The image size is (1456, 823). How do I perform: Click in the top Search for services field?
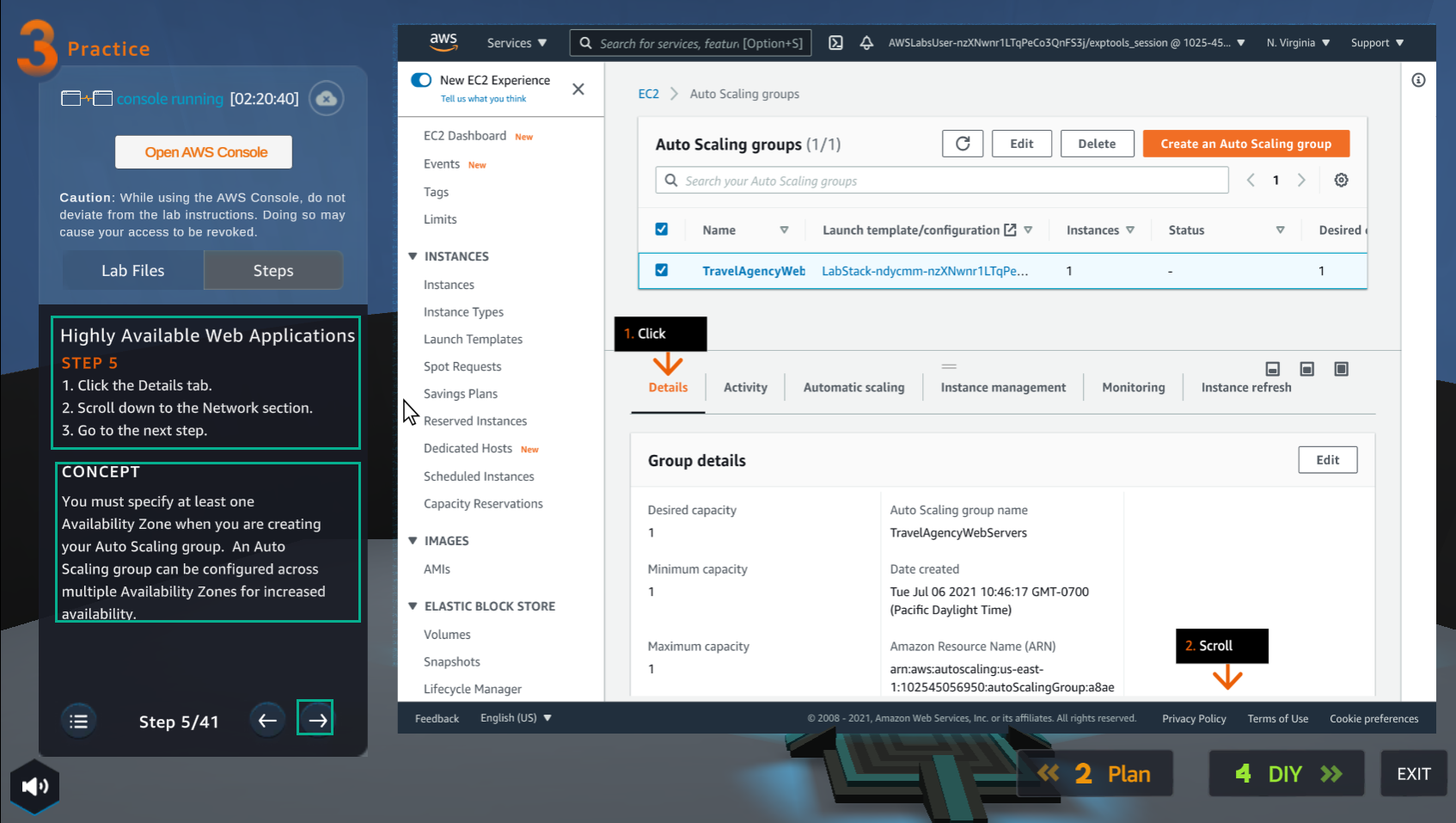[691, 43]
